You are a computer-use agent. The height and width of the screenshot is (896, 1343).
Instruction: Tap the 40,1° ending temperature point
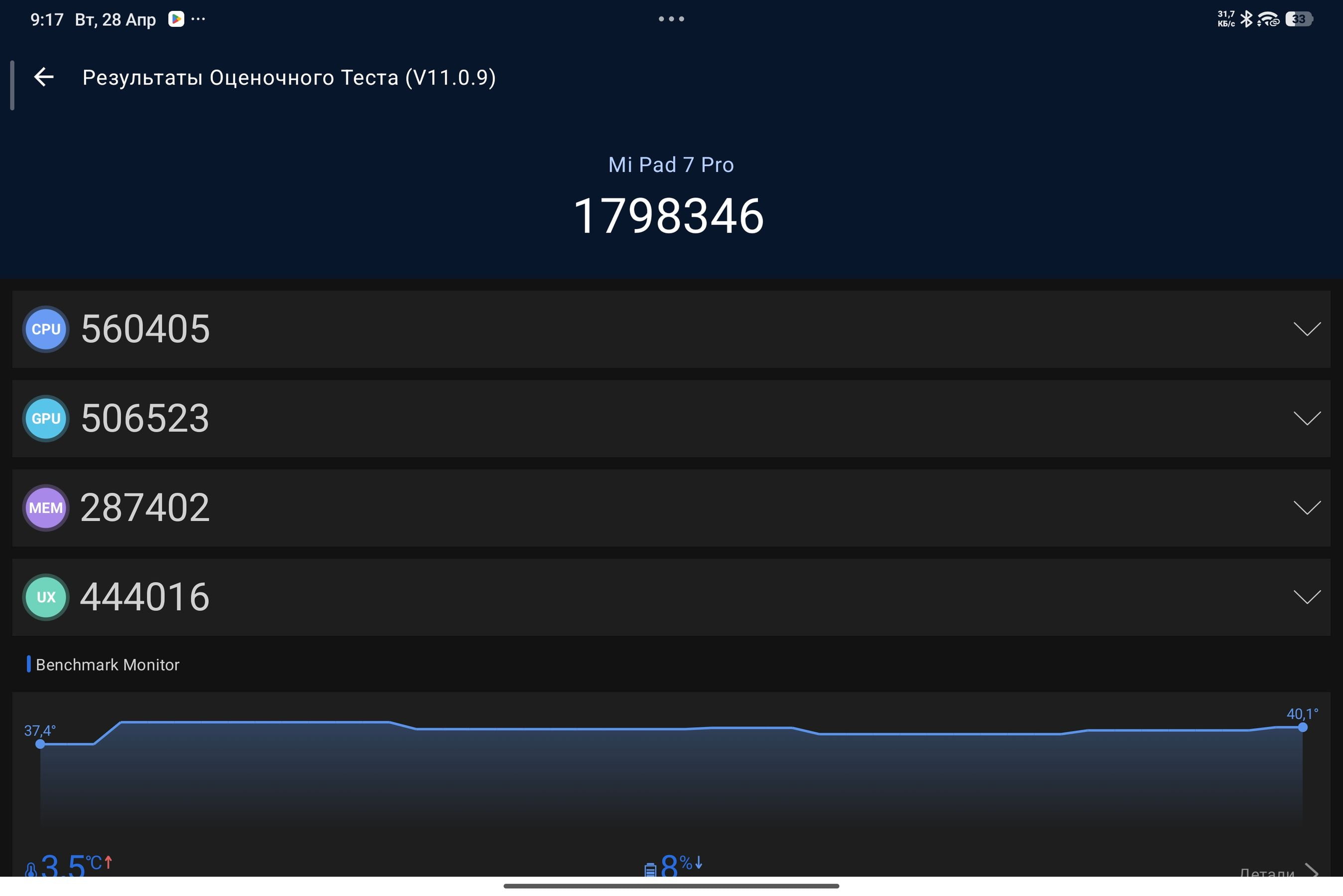click(1303, 727)
